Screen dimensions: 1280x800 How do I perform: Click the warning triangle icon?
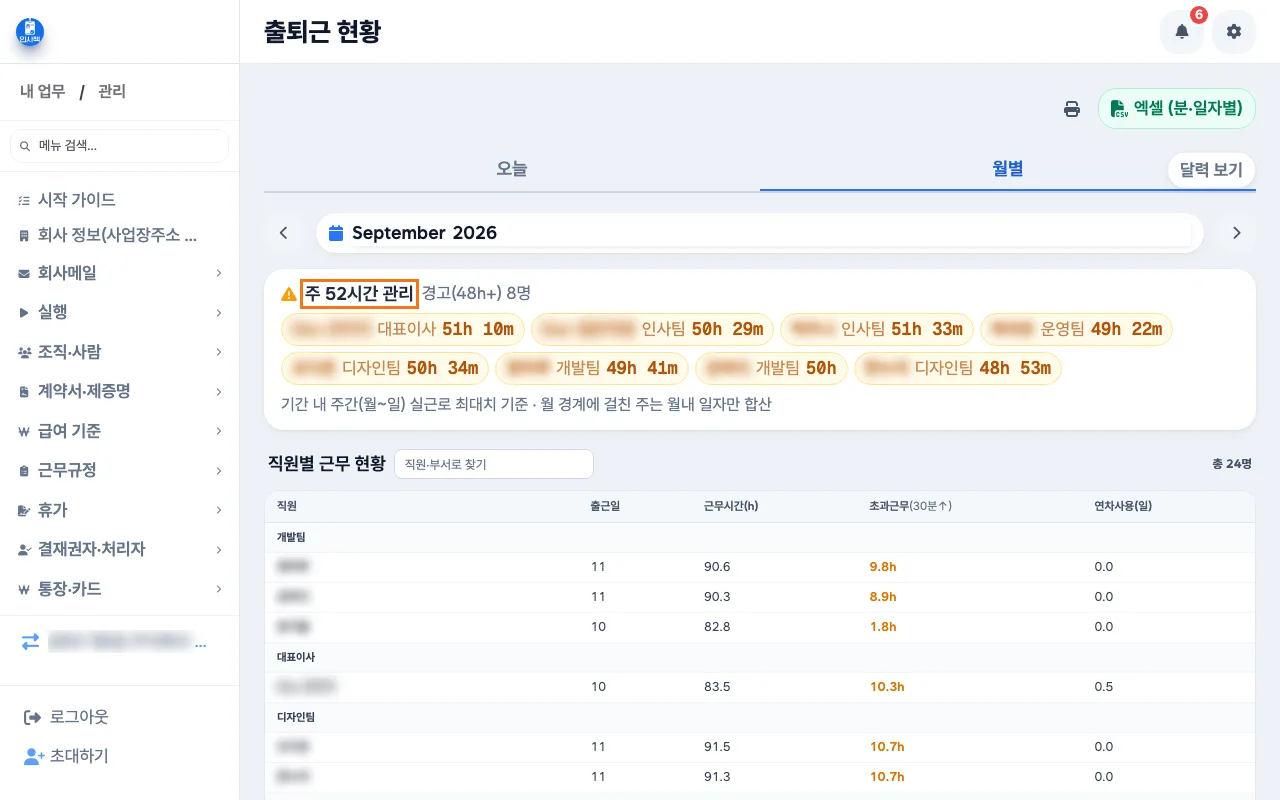289,294
